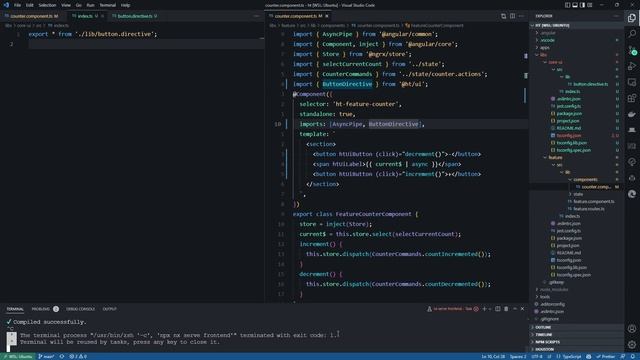The width and height of the screenshot is (640, 360).
Task: Open the Manage gear icon
Action: (x=632, y=344)
